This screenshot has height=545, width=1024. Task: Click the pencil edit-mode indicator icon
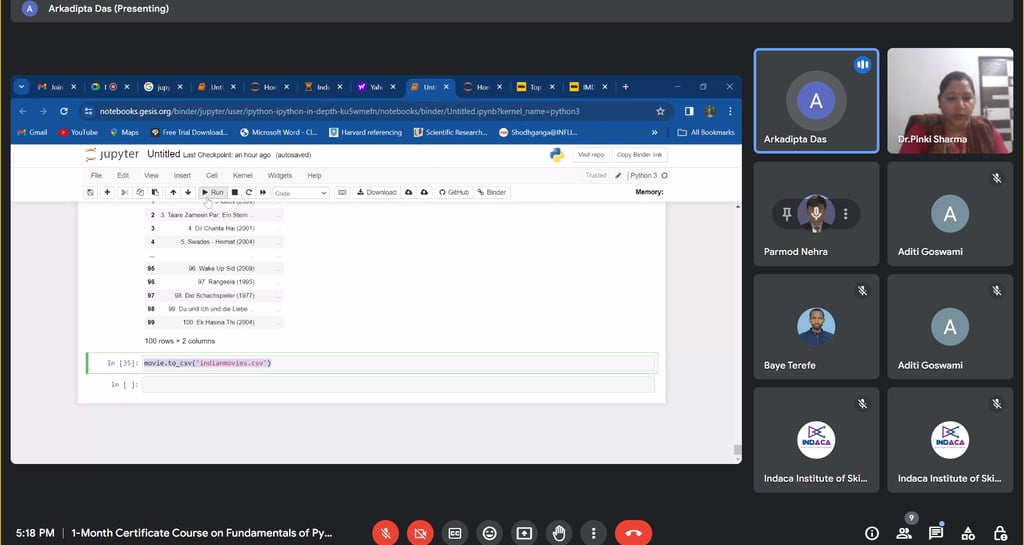click(618, 176)
